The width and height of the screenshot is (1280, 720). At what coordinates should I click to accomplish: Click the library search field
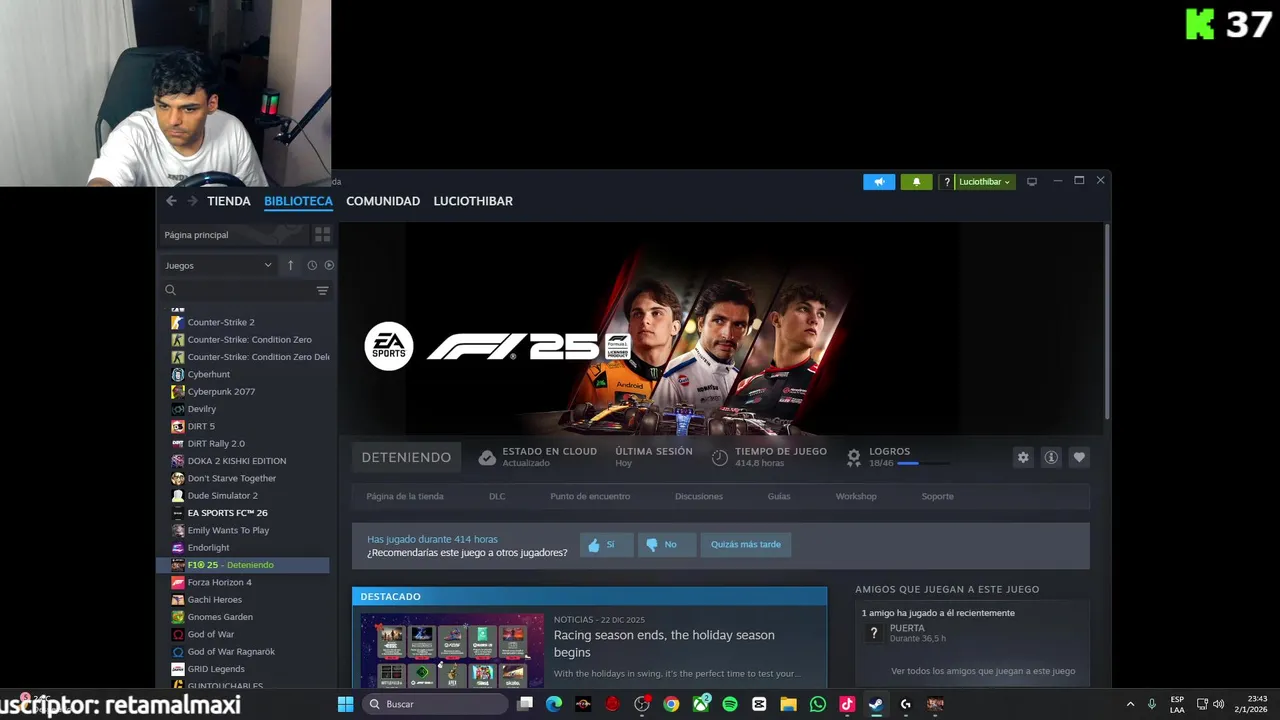coord(238,291)
